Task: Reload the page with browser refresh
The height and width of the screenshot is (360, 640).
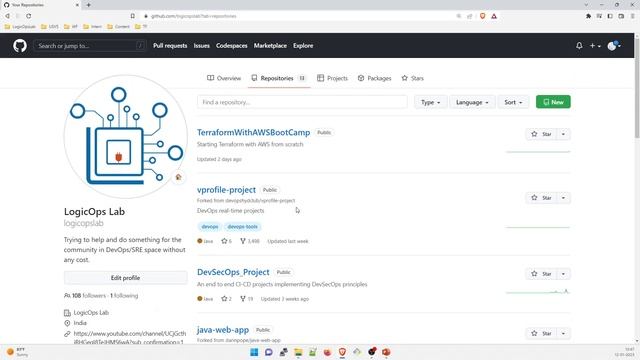Action: coord(29,16)
